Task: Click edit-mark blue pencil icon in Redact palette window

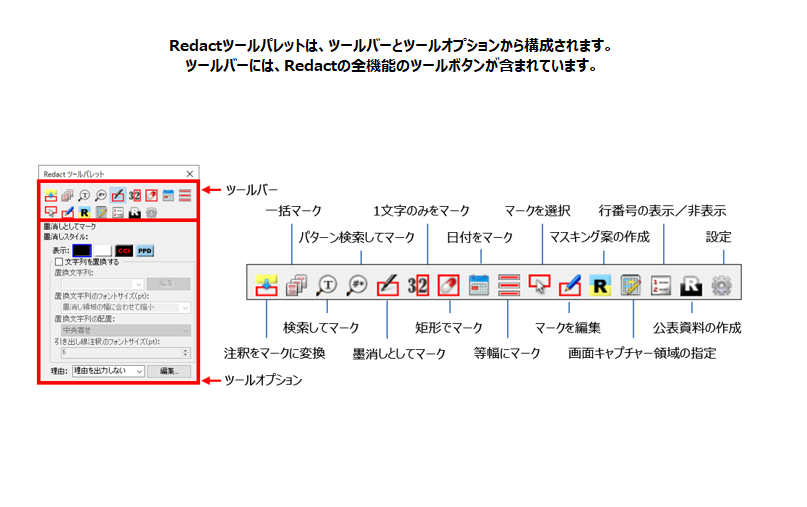Action: [x=67, y=212]
